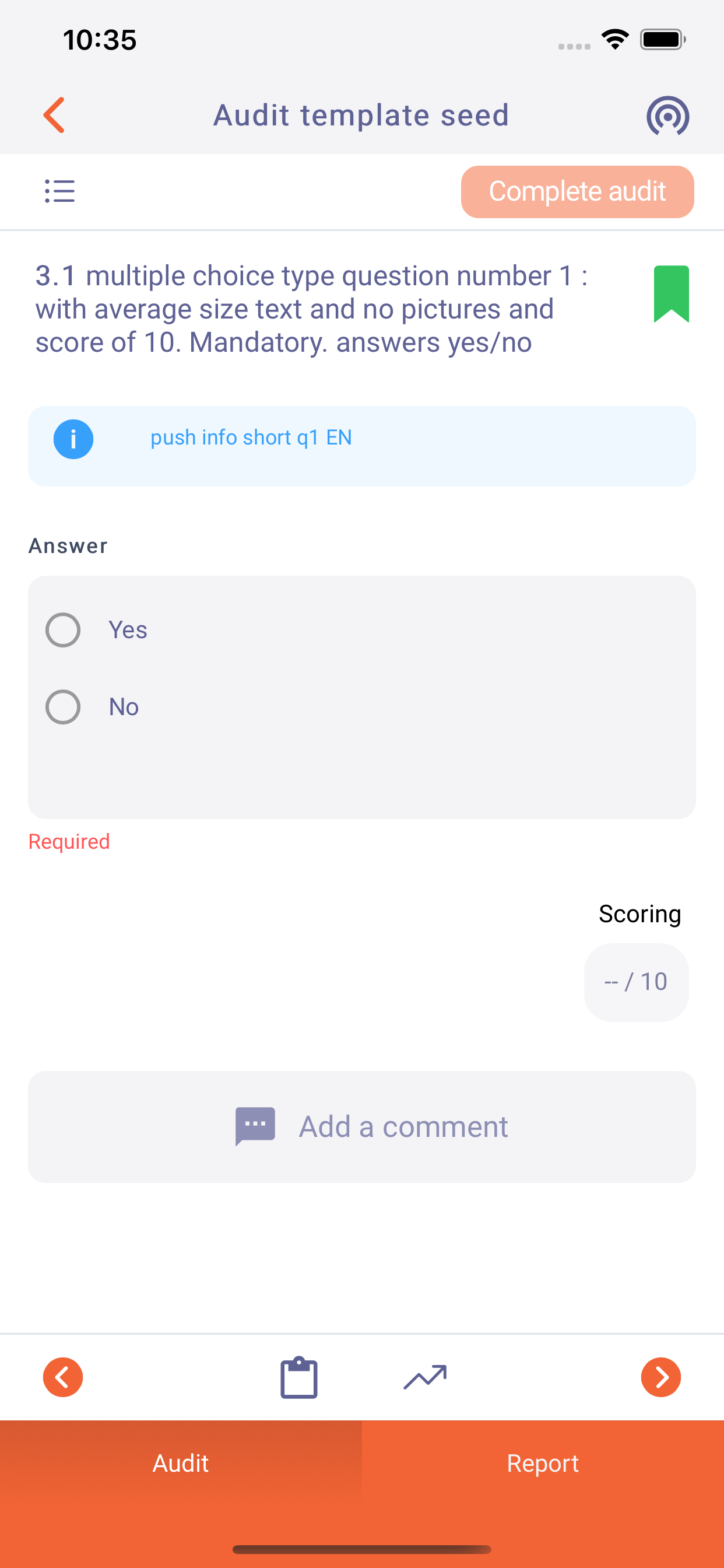This screenshot has width=724, height=1568.
Task: Tap the Wi-Fi status icon
Action: pos(615,39)
